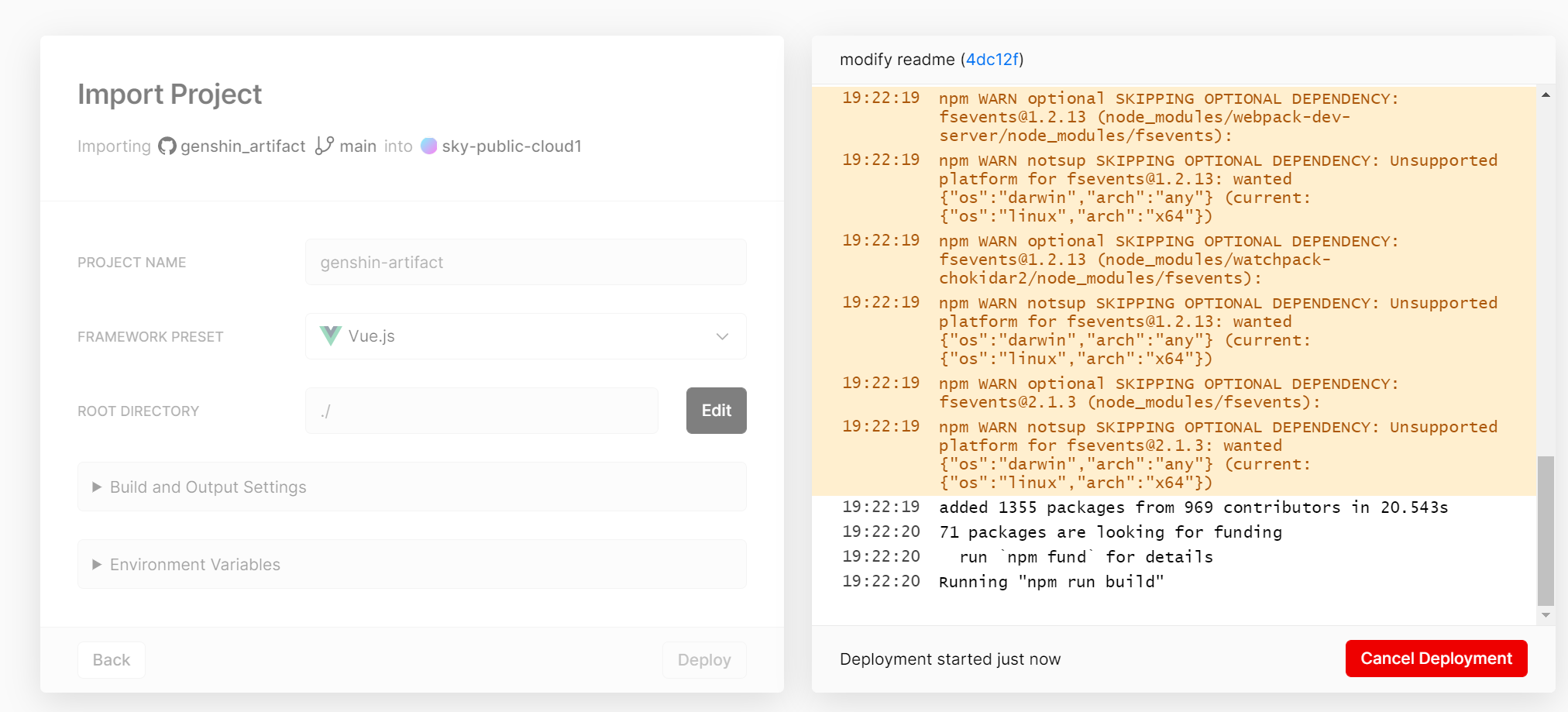Click the Deploy button
This screenshot has width=1568, height=712.
[704, 660]
